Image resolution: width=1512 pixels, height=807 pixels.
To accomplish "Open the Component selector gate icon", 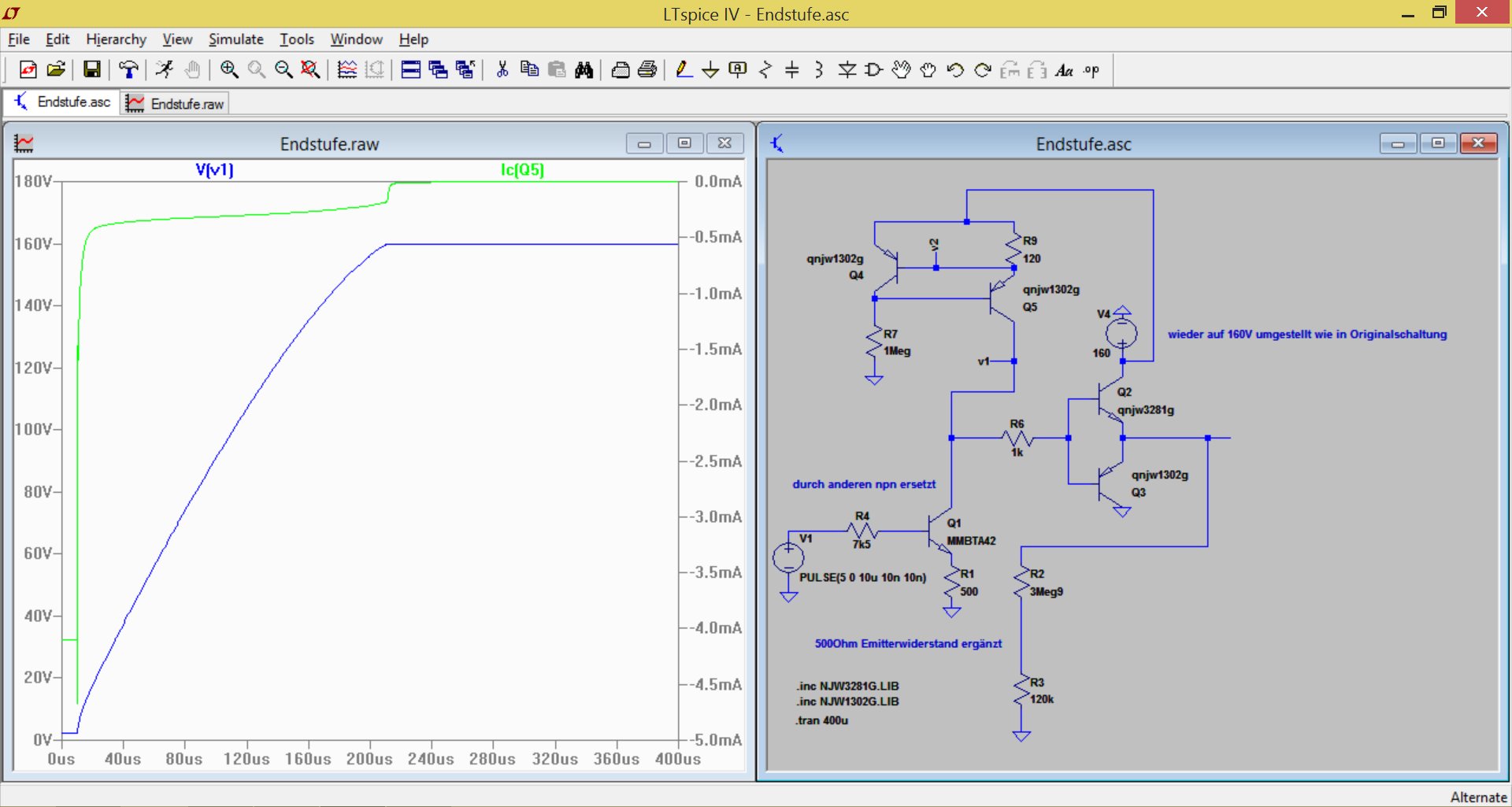I will 874,70.
